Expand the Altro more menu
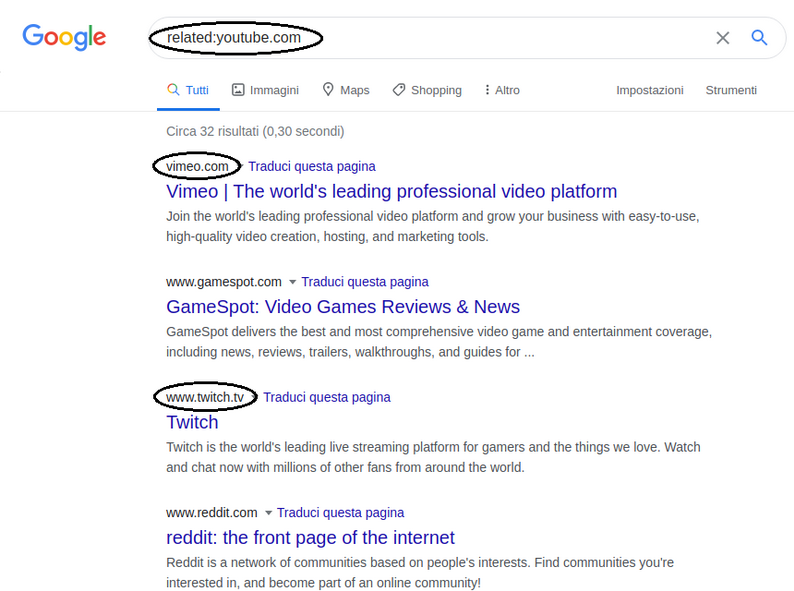Screen dimensions: 794x591 click(501, 90)
